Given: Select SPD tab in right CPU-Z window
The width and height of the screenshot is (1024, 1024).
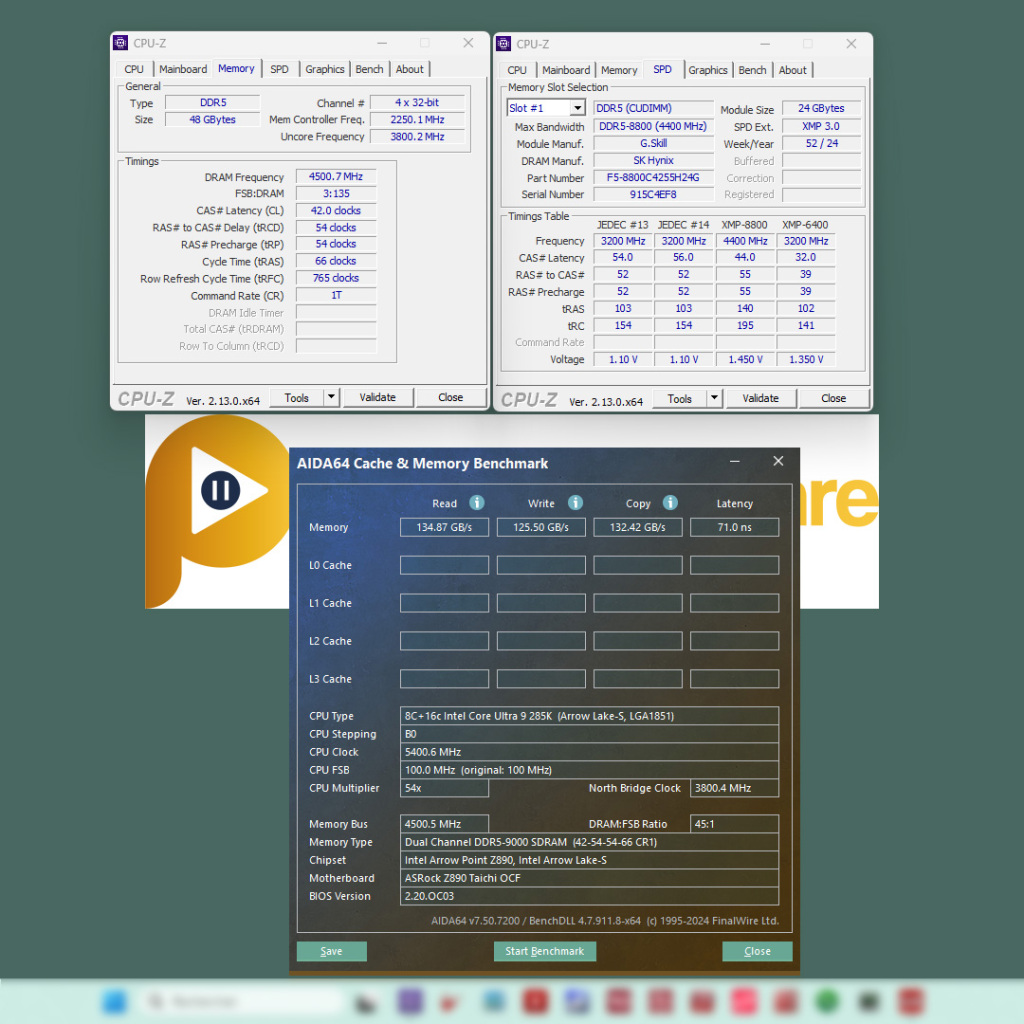Looking at the screenshot, I should point(662,69).
